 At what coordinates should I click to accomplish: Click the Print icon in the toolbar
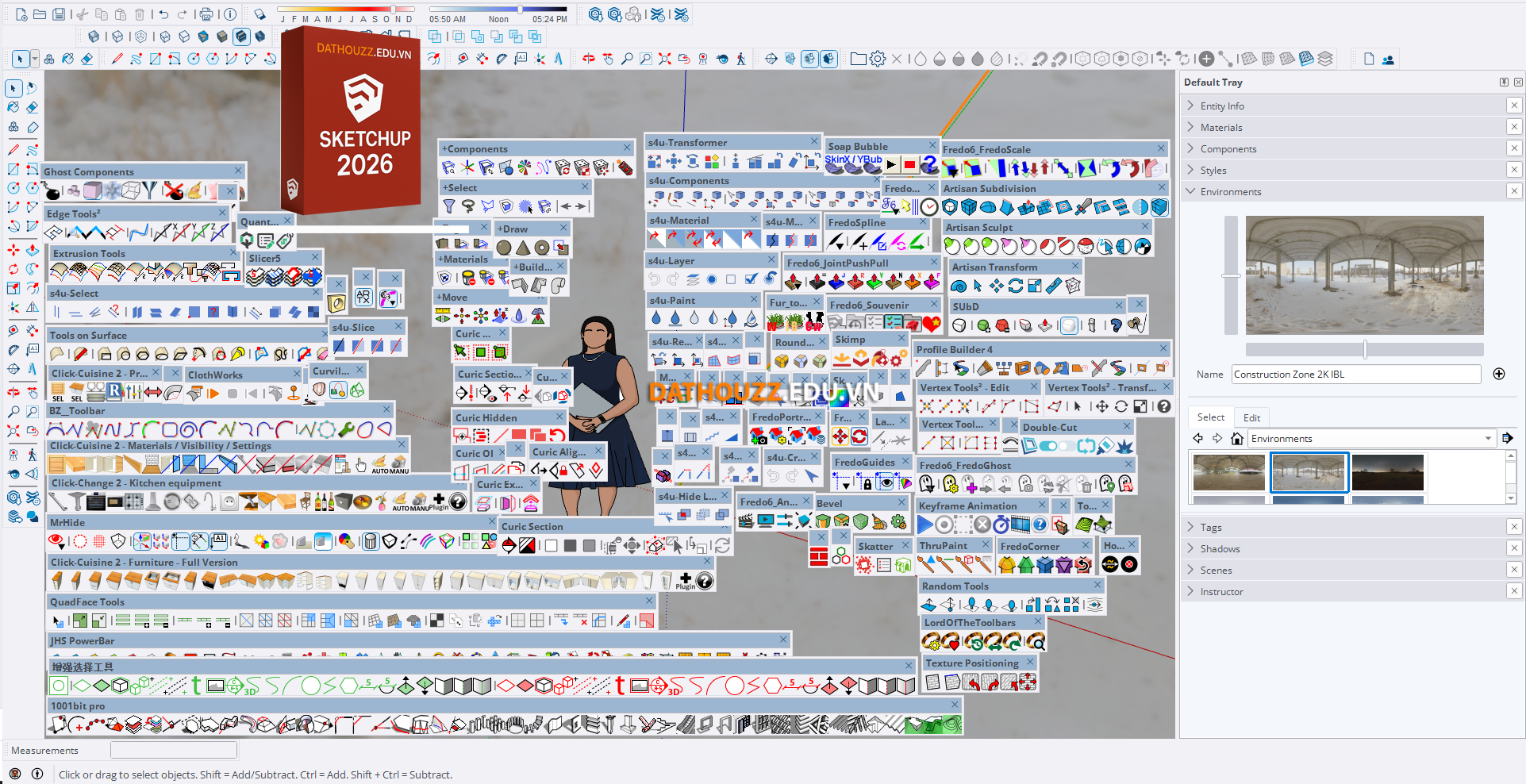[206, 14]
